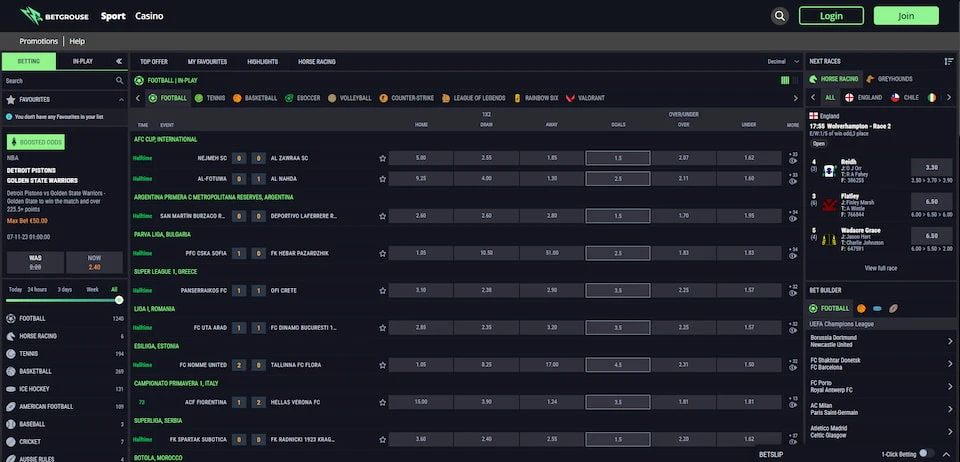Select the League of Legends tab
The width and height of the screenshot is (960, 462).
click(473, 98)
